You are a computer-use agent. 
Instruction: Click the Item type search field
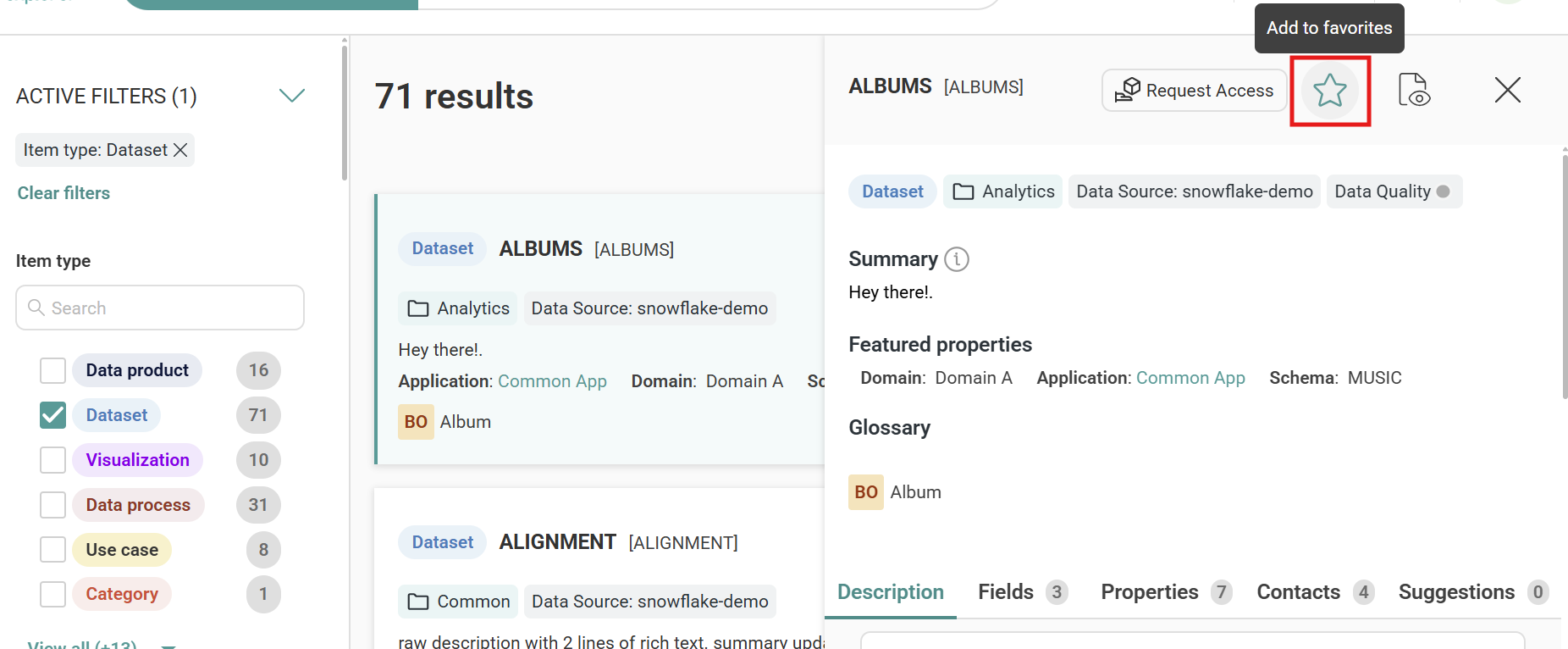coord(160,308)
